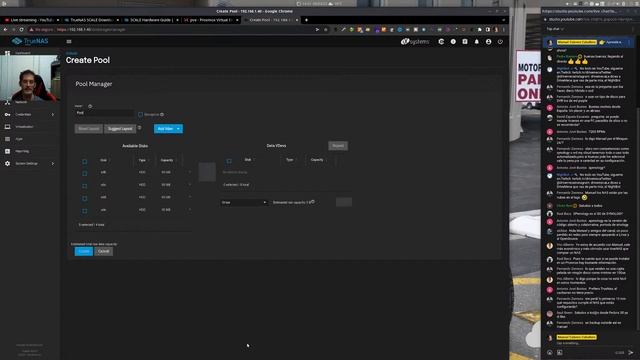
Task: Expand the first disk row chevron
Action: [x=189, y=172]
